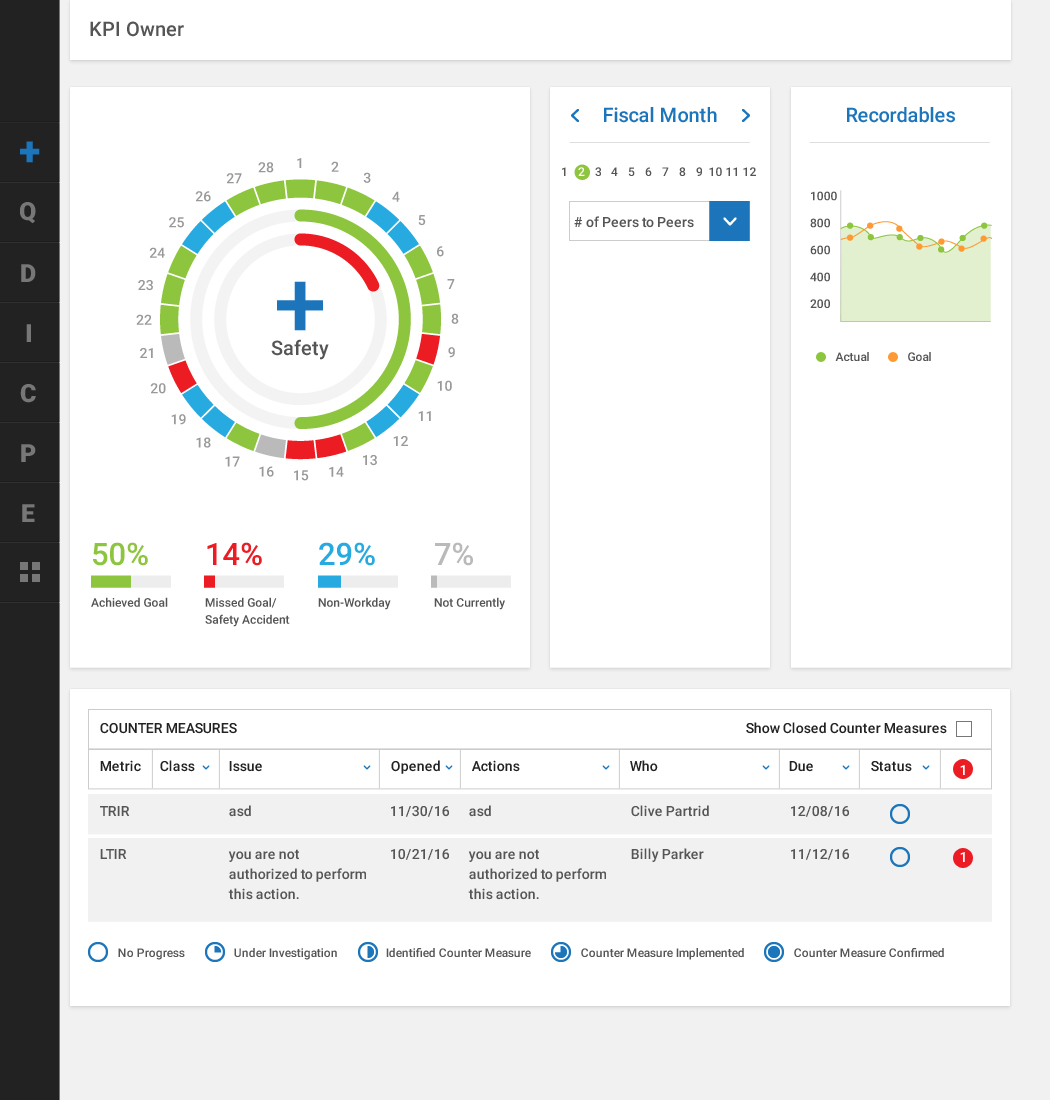Enable Show Closed Counter Measures checkbox

pyautogui.click(x=964, y=729)
